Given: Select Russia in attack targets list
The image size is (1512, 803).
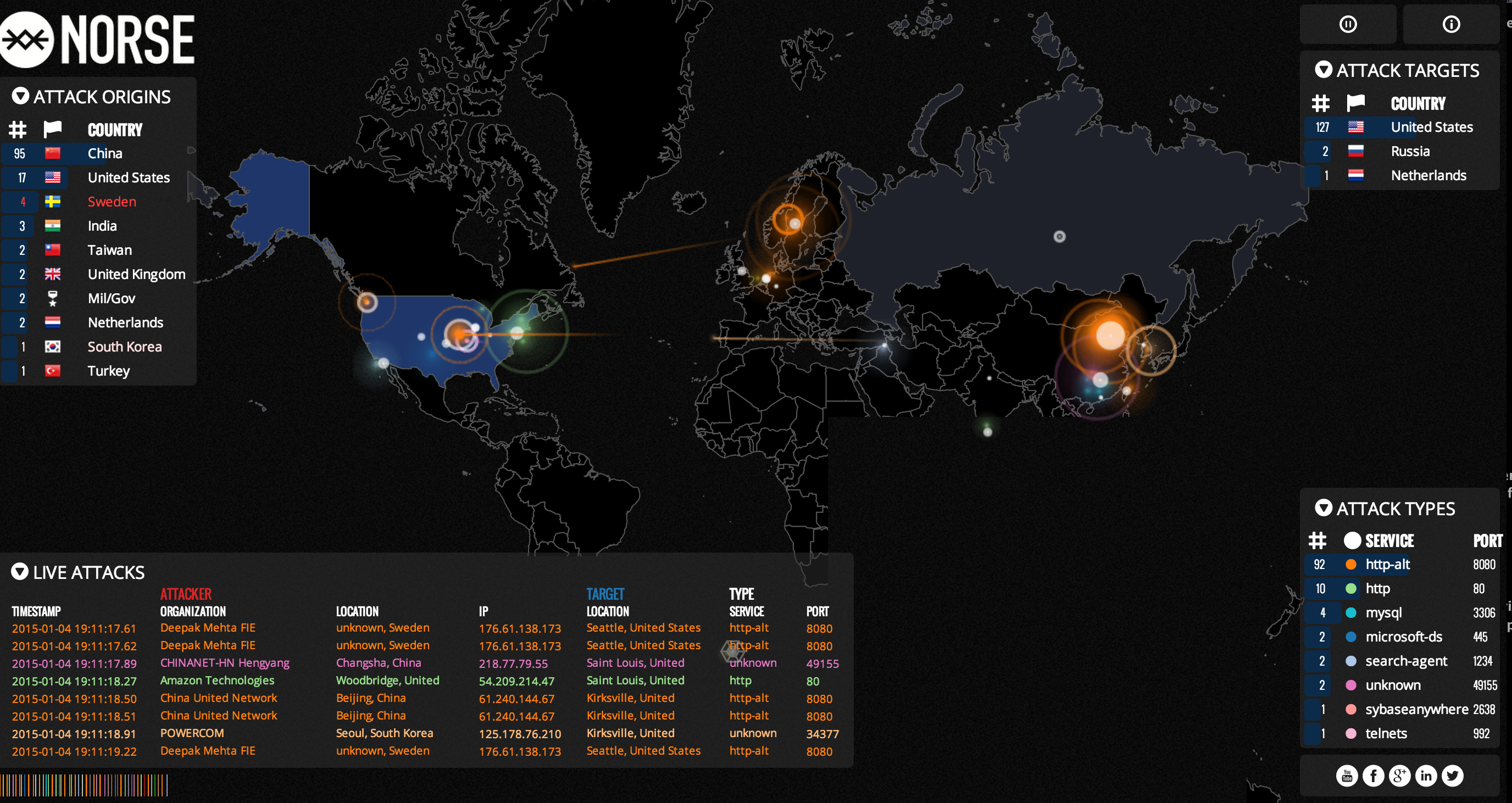Looking at the screenshot, I should tap(1410, 151).
